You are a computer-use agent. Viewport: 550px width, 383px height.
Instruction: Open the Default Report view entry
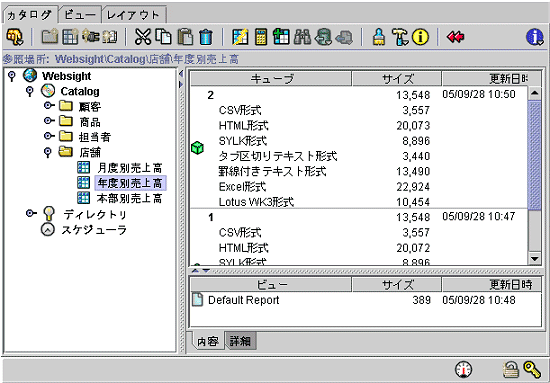[243, 300]
